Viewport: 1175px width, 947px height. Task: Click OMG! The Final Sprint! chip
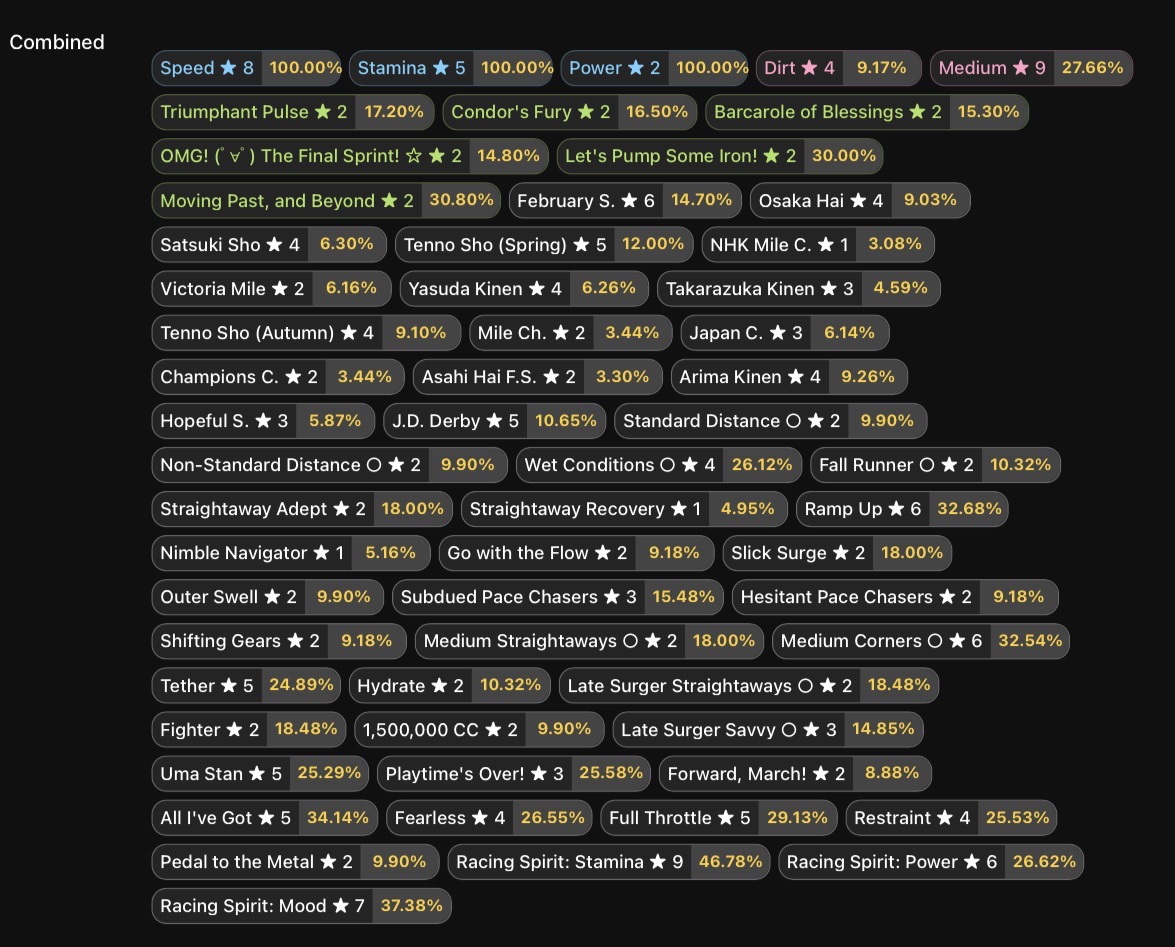click(x=350, y=156)
